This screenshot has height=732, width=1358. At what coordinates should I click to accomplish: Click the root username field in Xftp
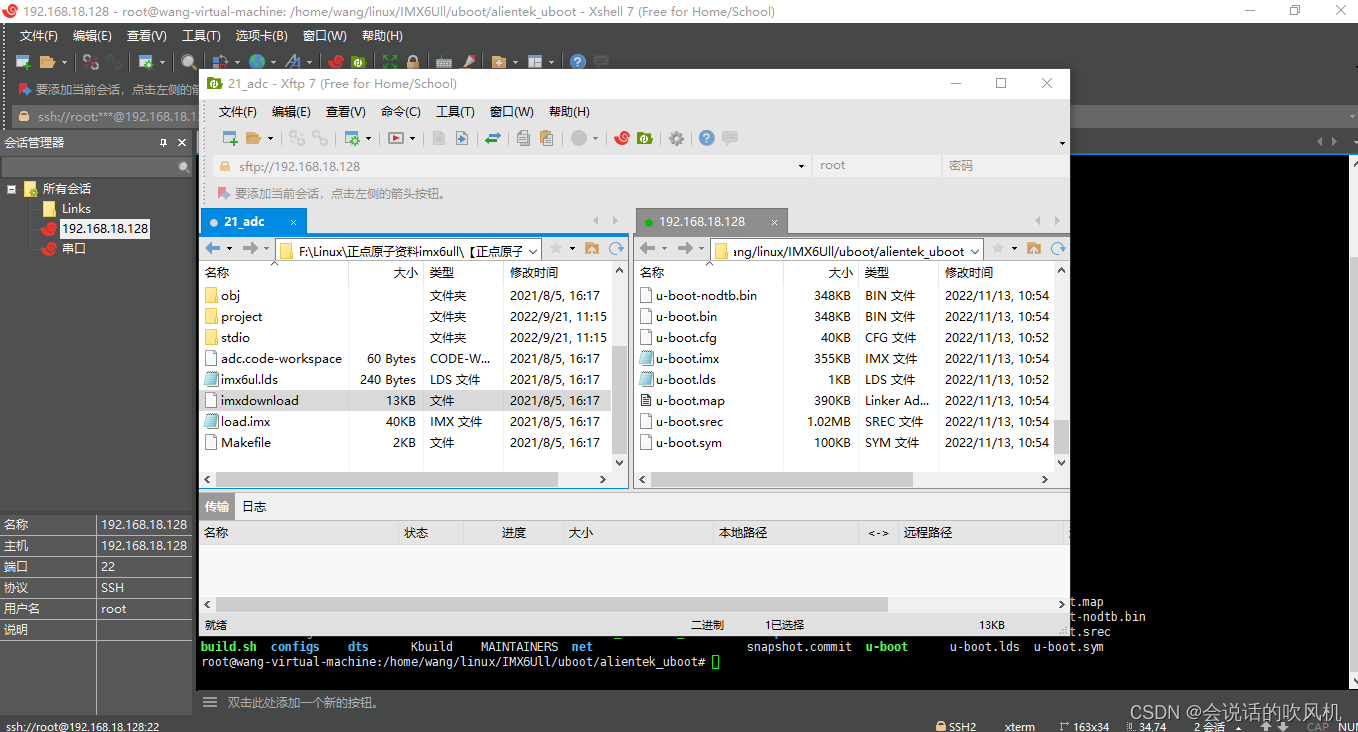[877, 166]
